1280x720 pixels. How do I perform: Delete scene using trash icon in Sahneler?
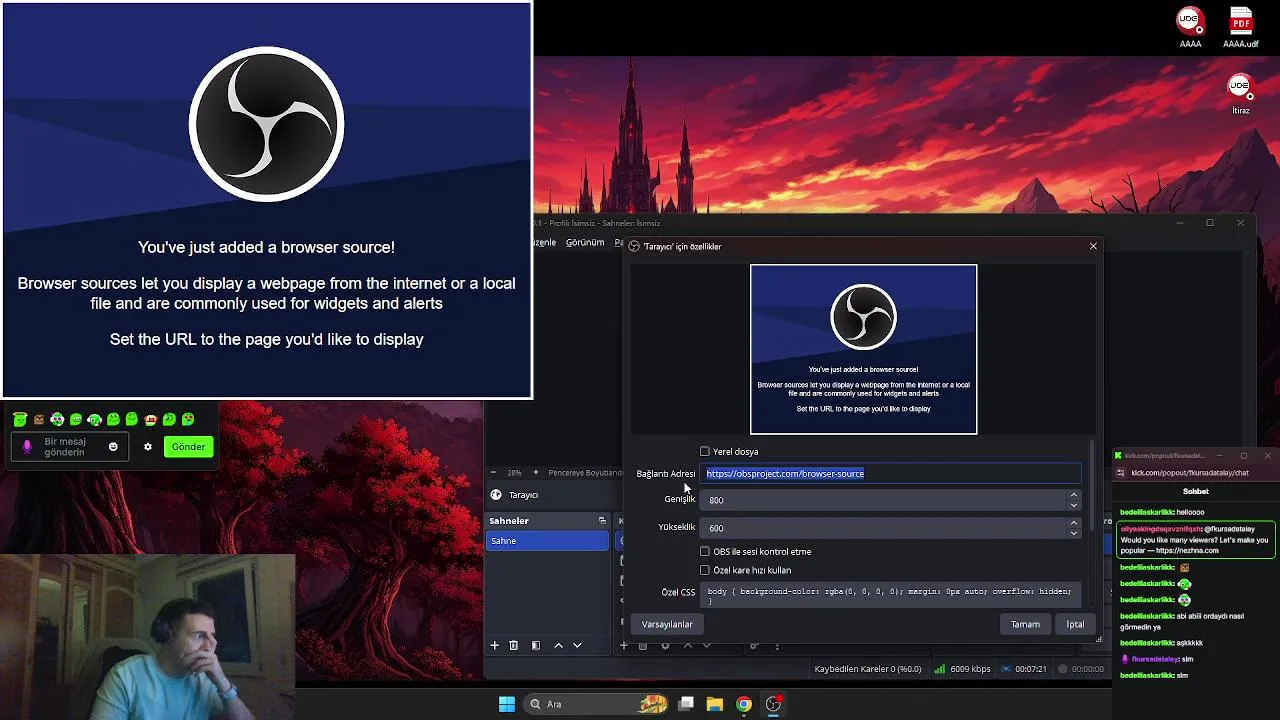(514, 646)
